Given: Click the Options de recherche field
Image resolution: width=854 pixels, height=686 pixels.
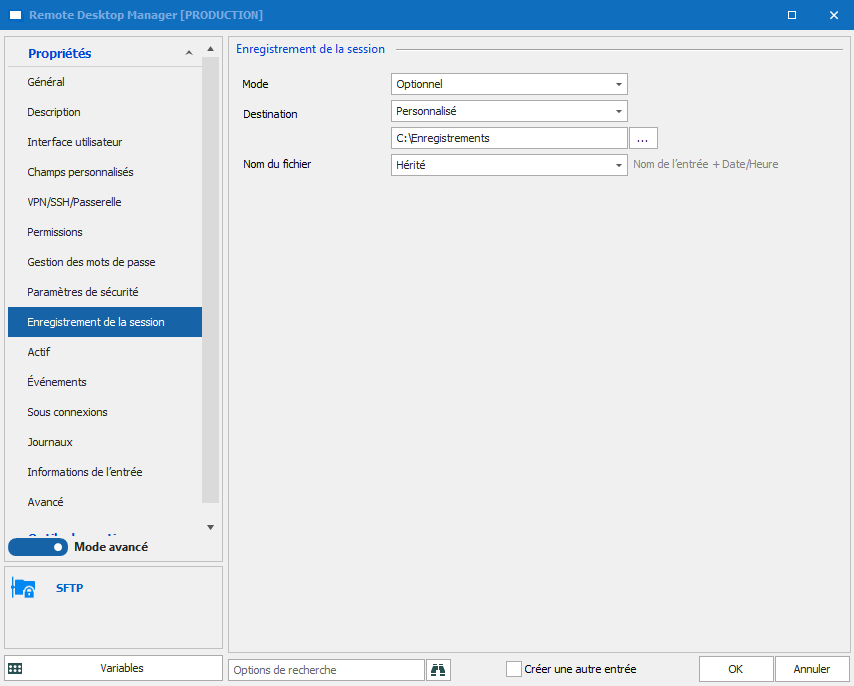Looking at the screenshot, I should (x=326, y=670).
